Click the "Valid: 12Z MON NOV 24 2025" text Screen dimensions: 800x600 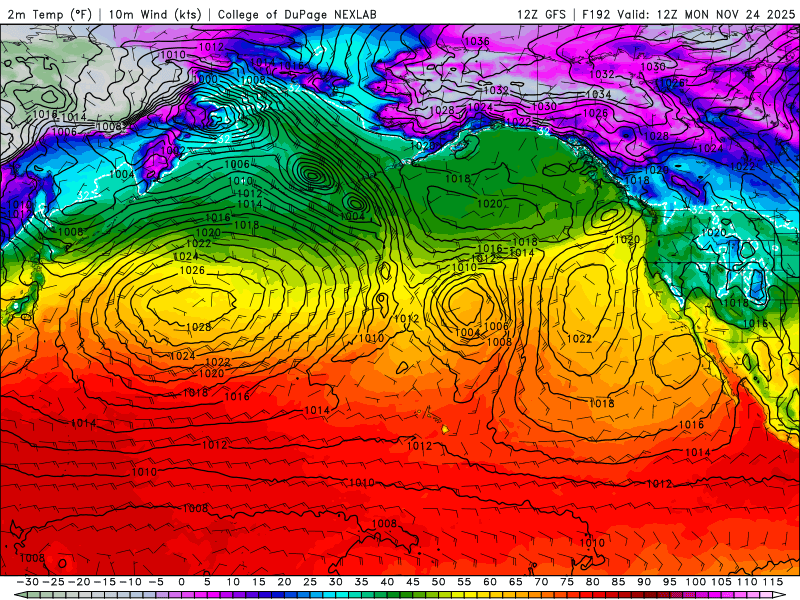click(706, 14)
